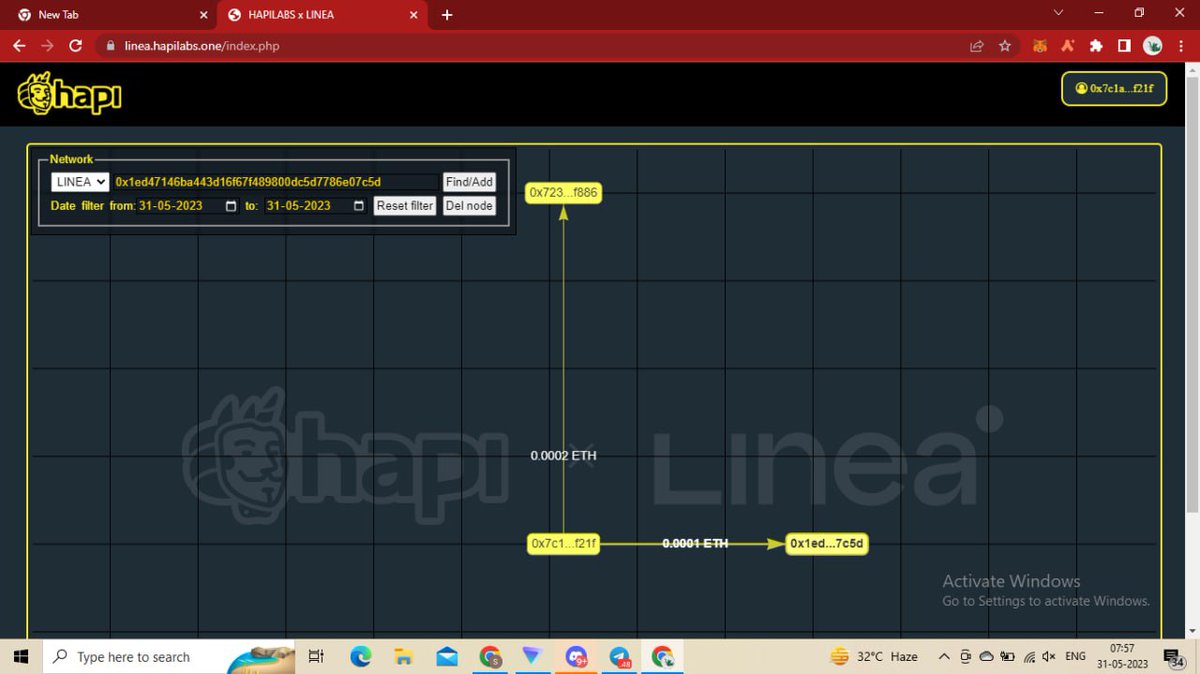Screen dimensions: 1200x674
Task: Open Telegram from the taskbar
Action: [619, 656]
